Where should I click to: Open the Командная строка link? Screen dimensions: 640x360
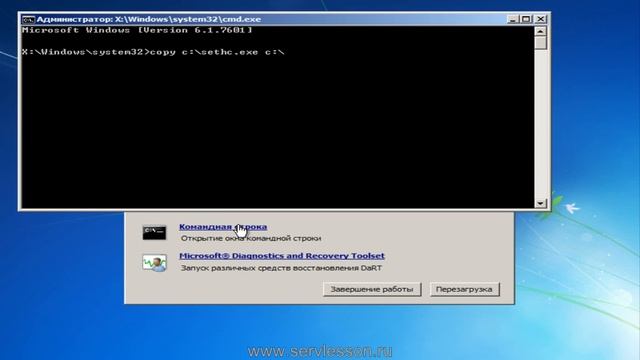223,227
